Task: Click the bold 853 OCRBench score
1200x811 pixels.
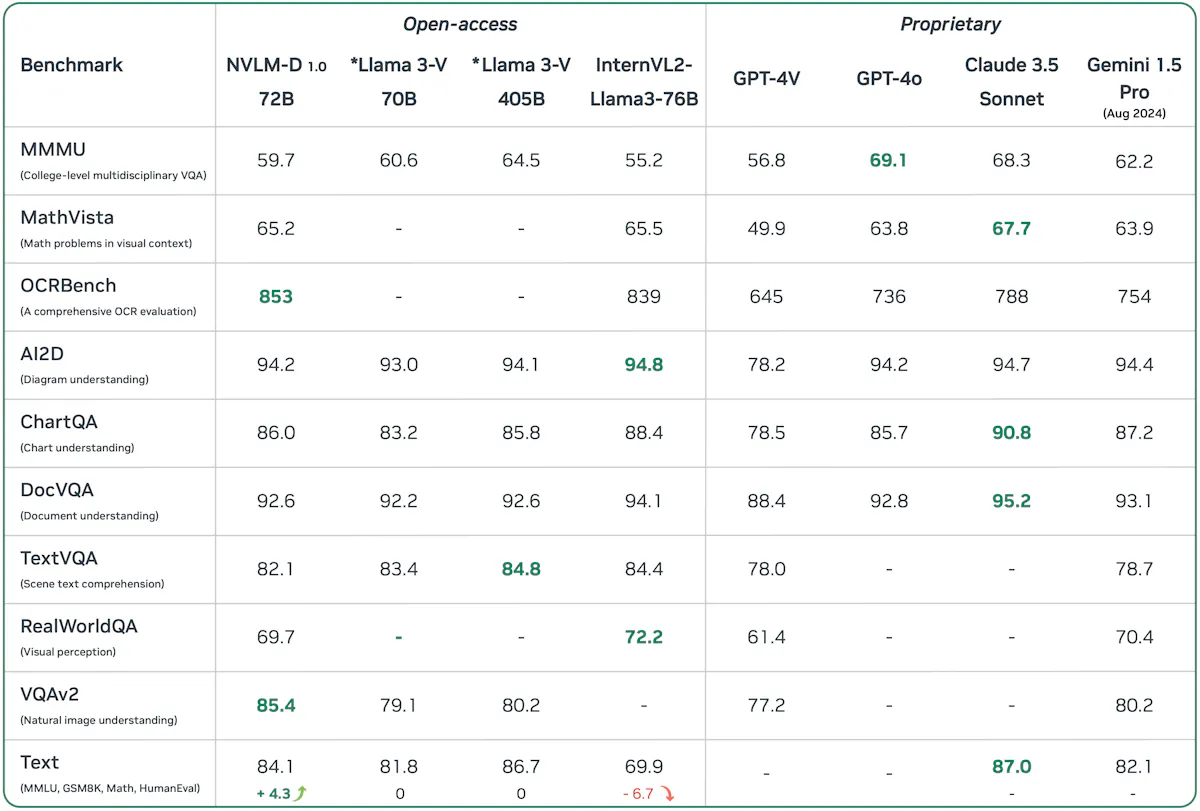Action: (x=276, y=296)
